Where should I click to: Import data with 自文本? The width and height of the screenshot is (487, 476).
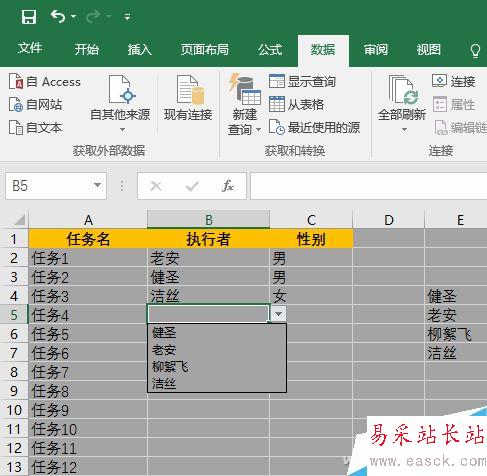(35, 127)
